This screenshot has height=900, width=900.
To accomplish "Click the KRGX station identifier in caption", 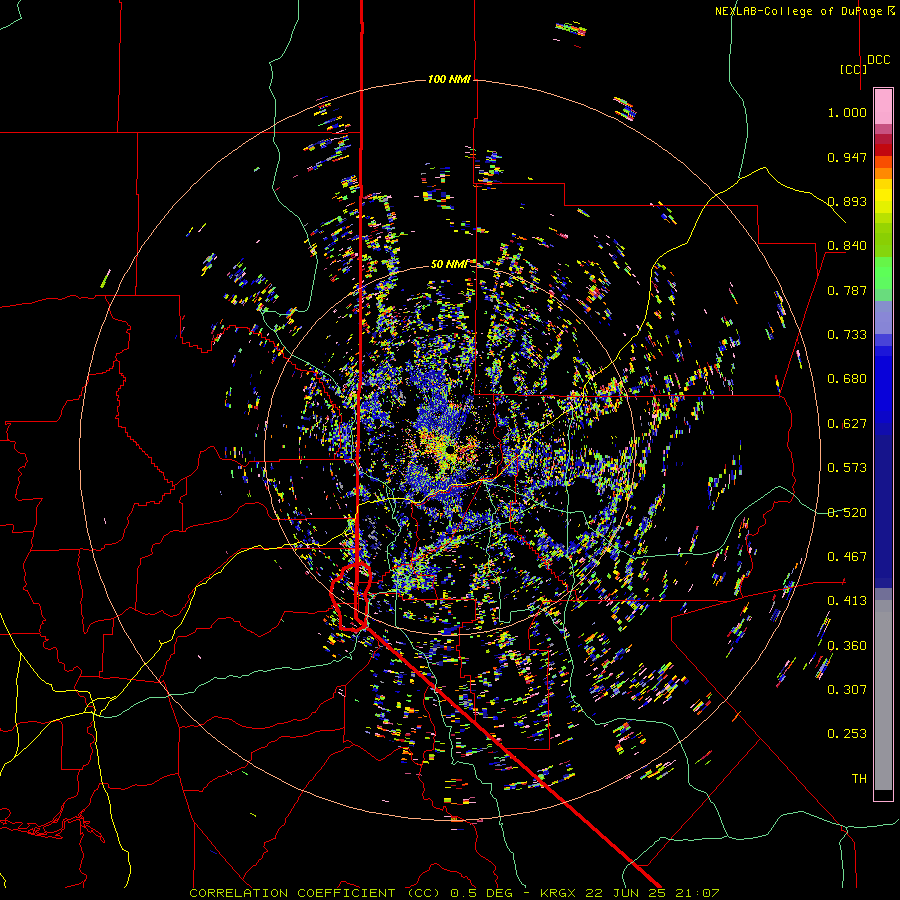I will coord(558,893).
